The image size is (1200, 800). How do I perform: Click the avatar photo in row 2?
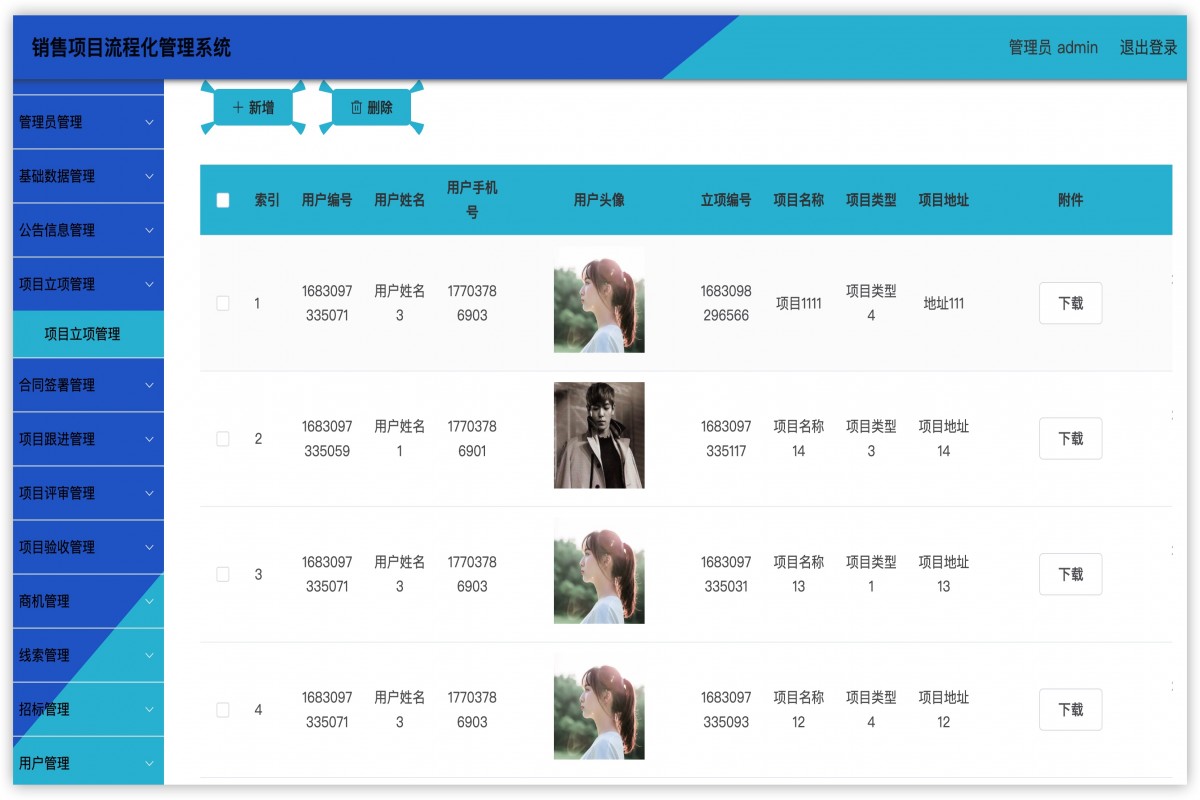click(598, 437)
